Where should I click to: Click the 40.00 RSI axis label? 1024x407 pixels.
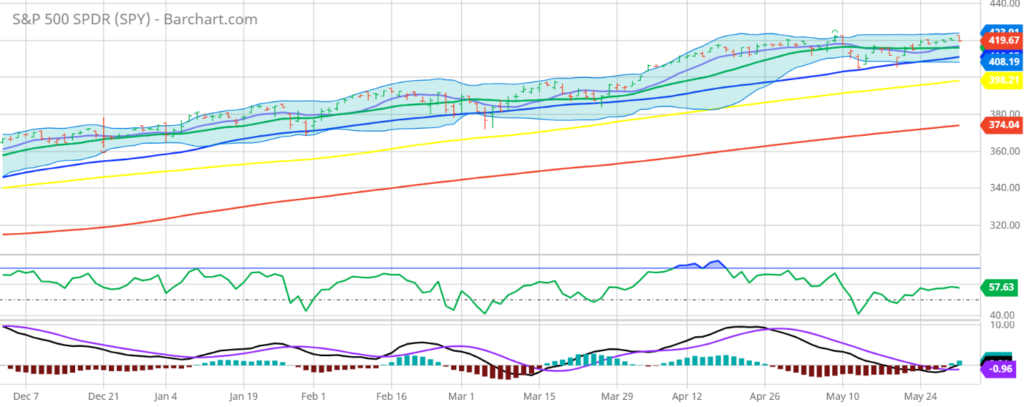1003,314
